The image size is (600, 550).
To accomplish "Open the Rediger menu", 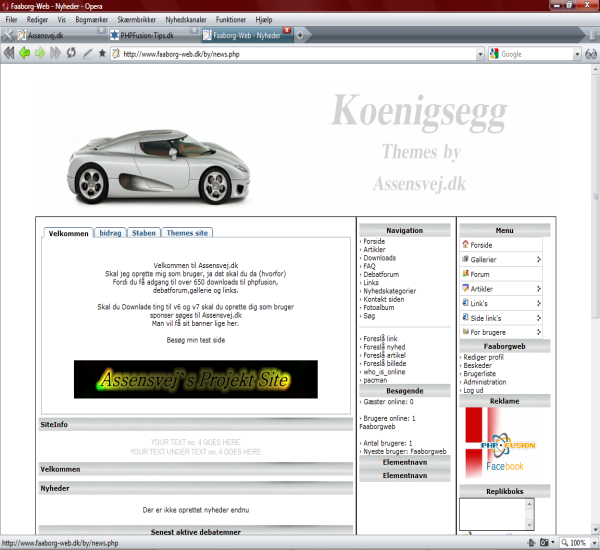I will [x=37, y=20].
